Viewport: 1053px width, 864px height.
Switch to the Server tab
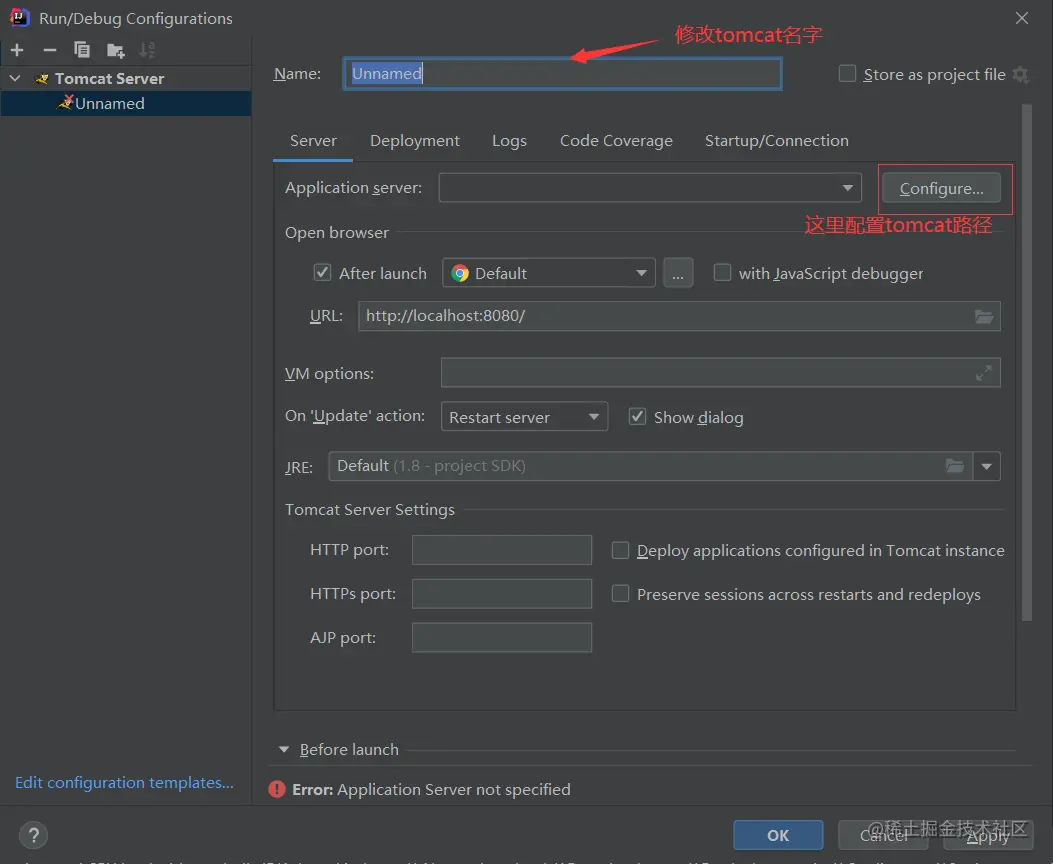coord(313,141)
